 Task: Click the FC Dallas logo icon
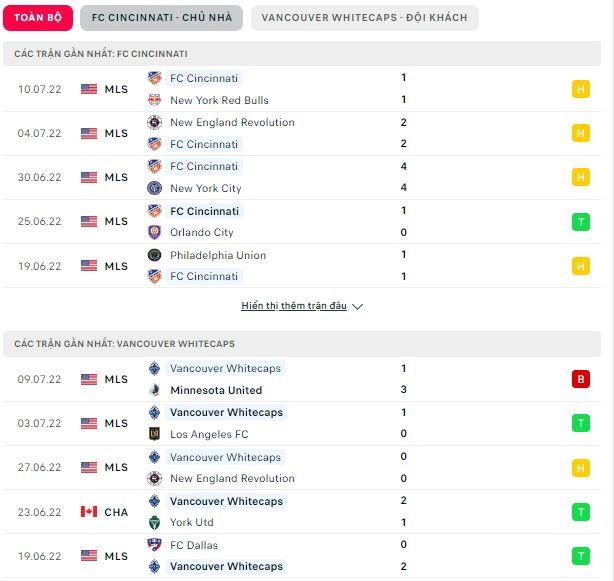[154, 545]
